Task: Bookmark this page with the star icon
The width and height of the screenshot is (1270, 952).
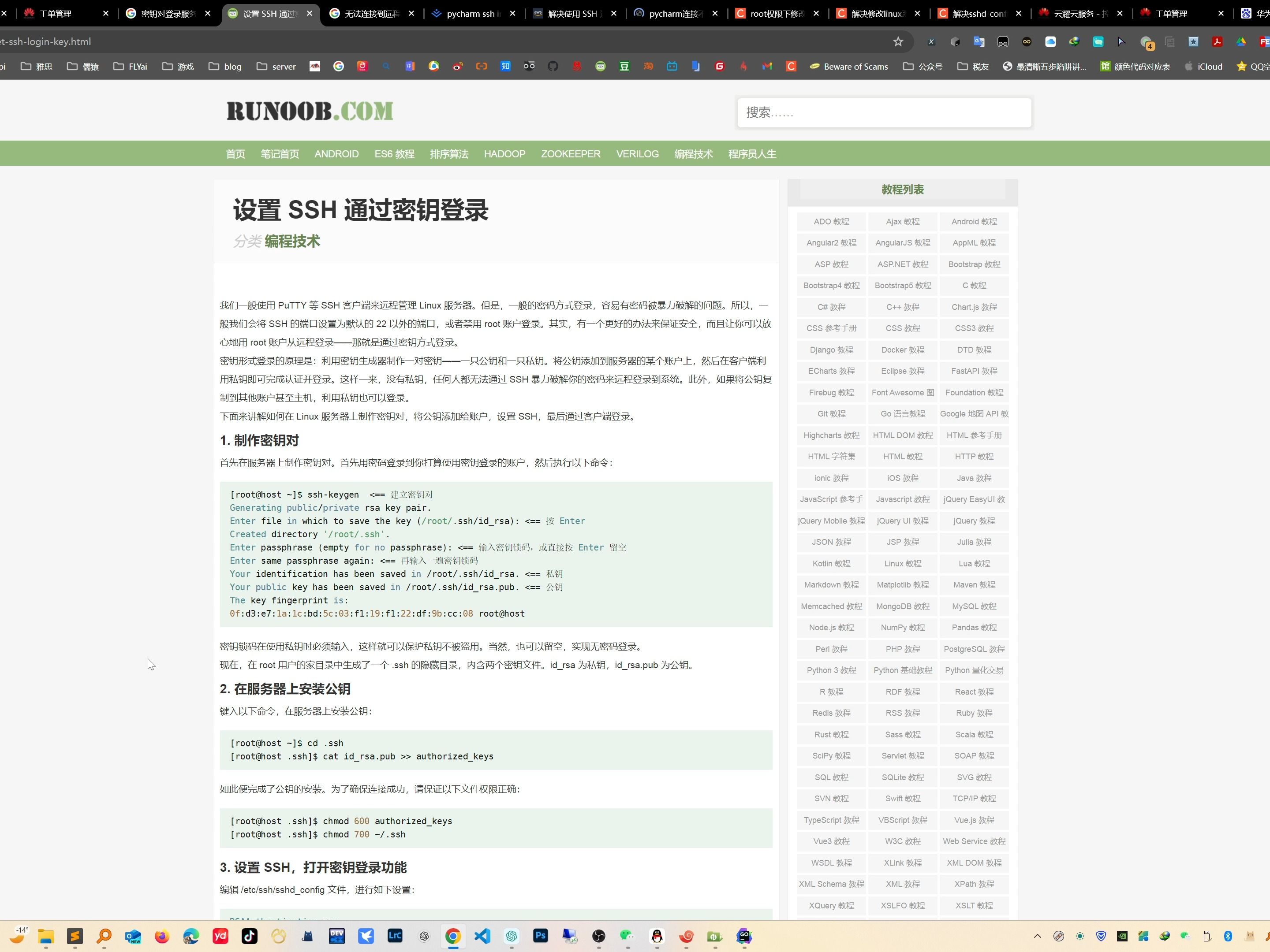Action: coord(898,41)
